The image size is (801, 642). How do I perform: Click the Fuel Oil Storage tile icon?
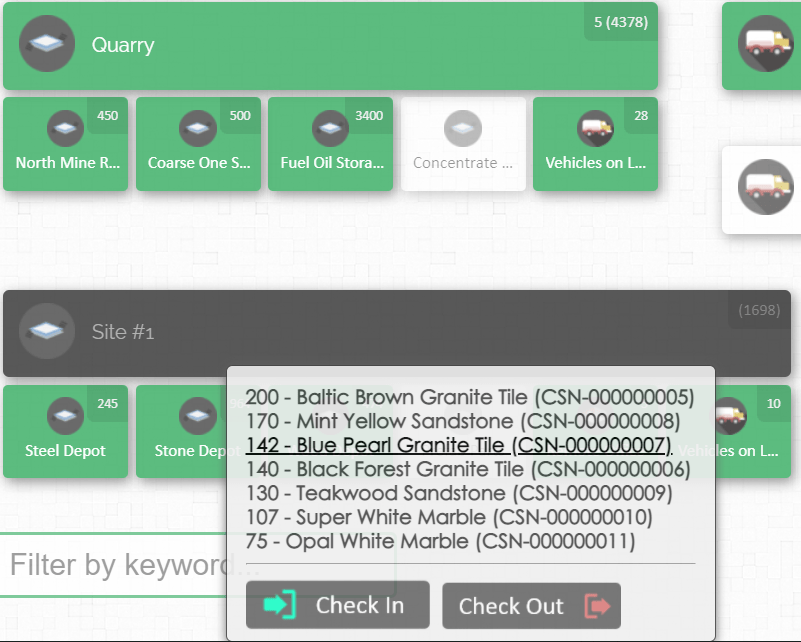tap(330, 127)
